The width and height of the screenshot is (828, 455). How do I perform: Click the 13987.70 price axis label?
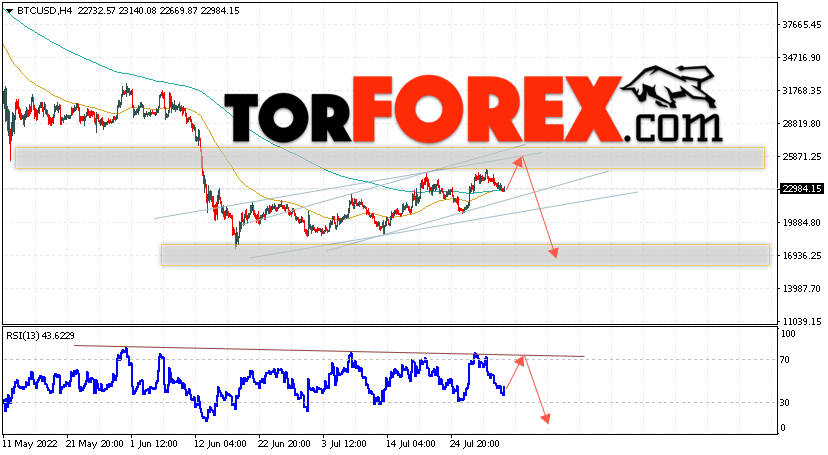802,289
